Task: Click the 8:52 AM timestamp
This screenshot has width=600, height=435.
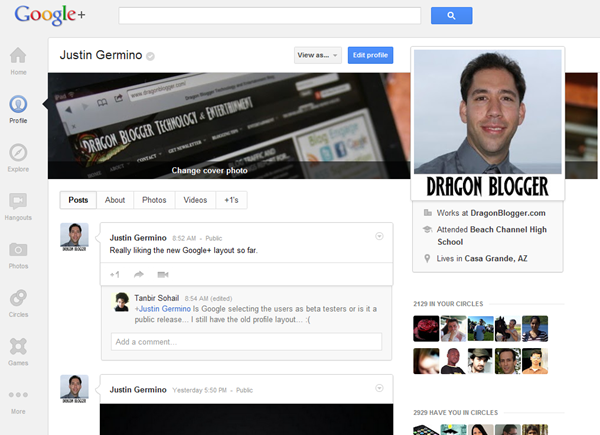Action: coord(184,238)
